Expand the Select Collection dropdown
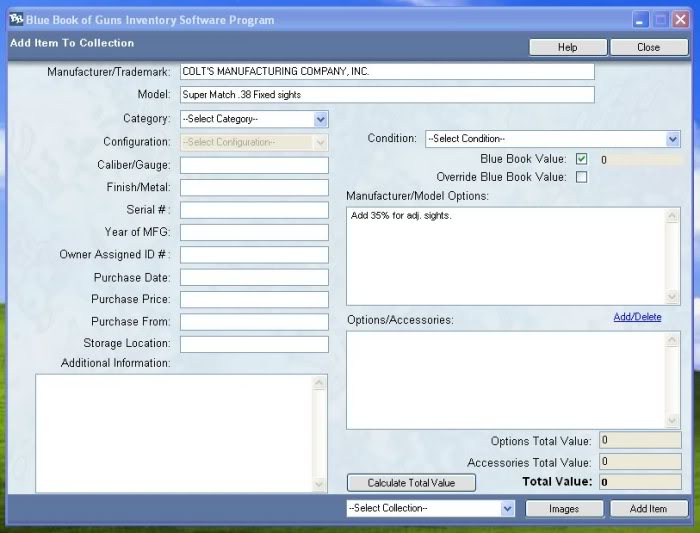 click(430, 508)
